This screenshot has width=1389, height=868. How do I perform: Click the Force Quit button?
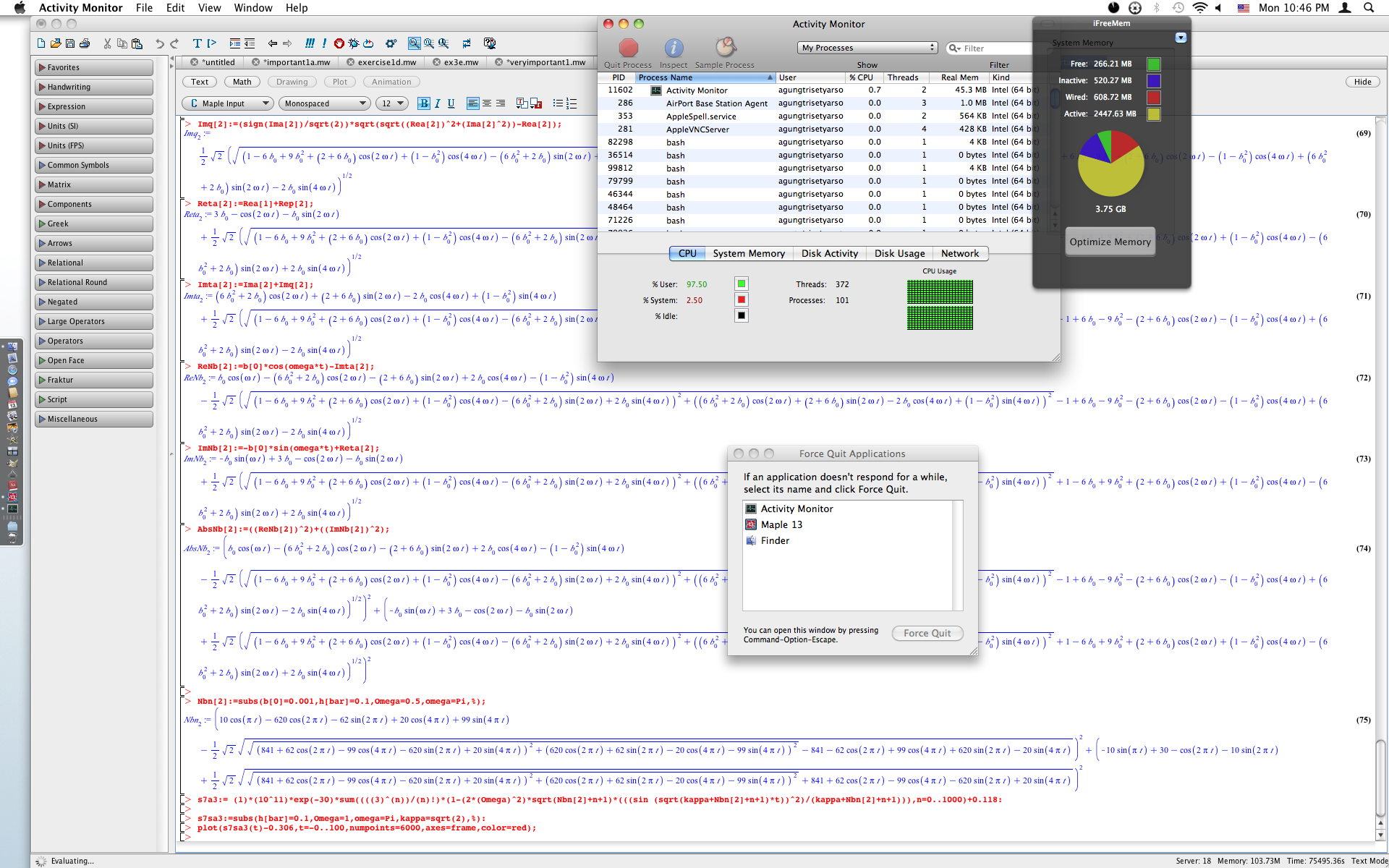click(927, 633)
